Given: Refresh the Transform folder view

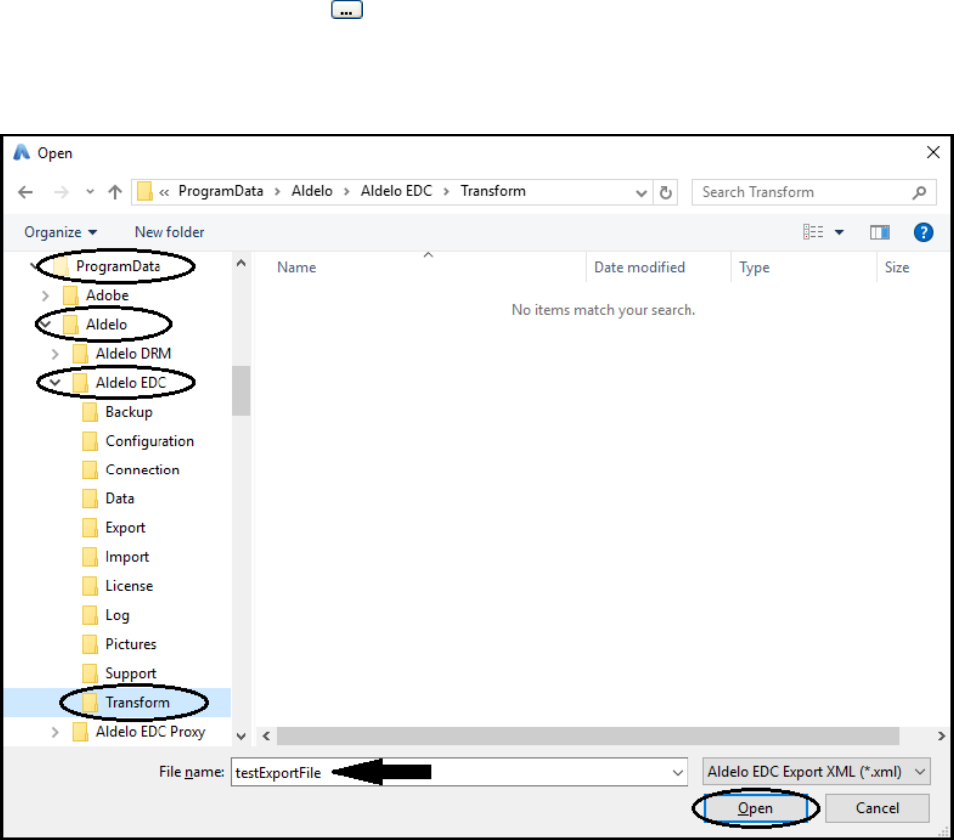Looking at the screenshot, I should point(666,193).
